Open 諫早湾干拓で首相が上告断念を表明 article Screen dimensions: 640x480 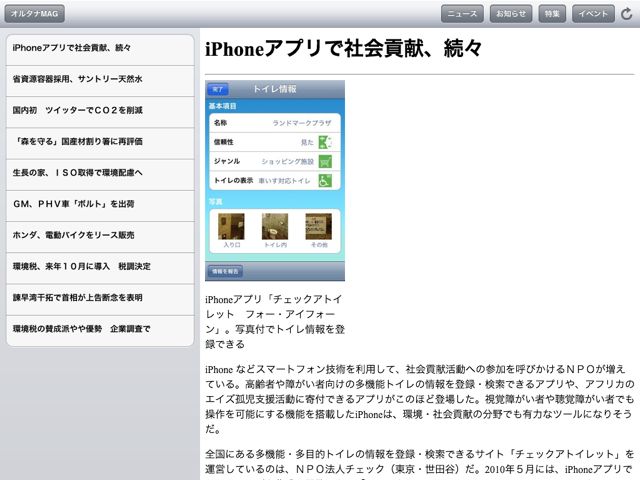(100, 300)
